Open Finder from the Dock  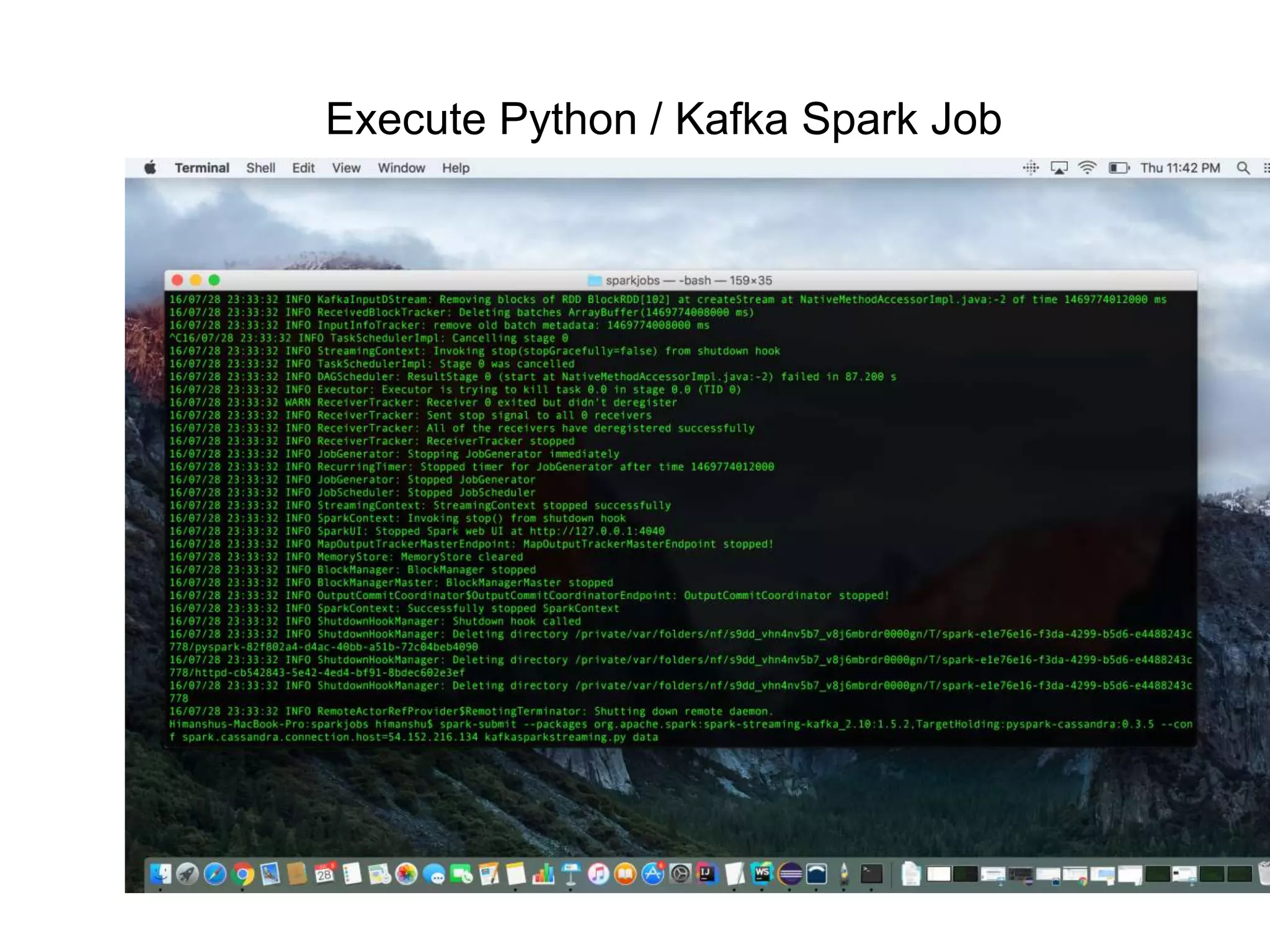[x=161, y=874]
